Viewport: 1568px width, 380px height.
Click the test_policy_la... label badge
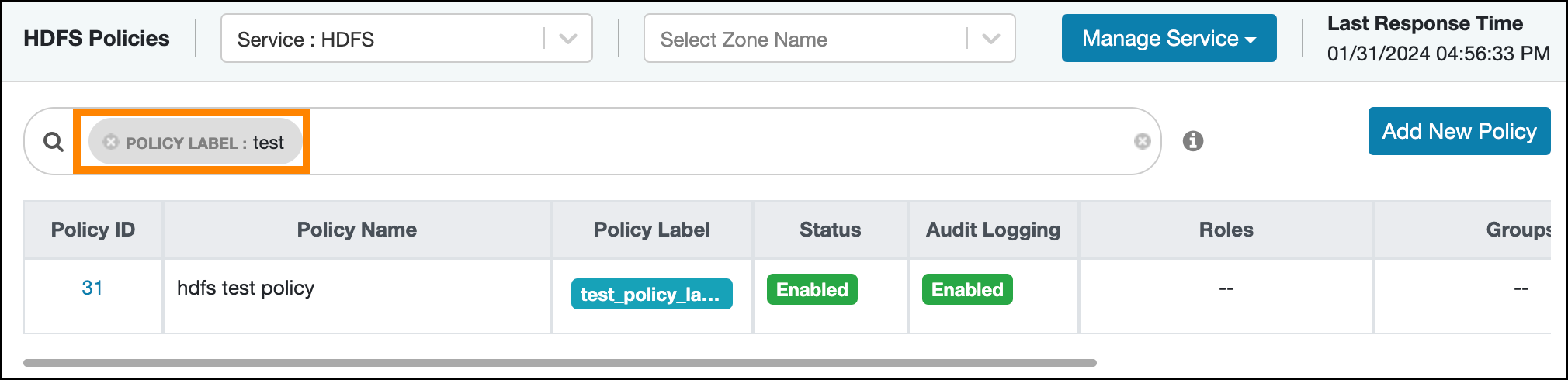651,294
